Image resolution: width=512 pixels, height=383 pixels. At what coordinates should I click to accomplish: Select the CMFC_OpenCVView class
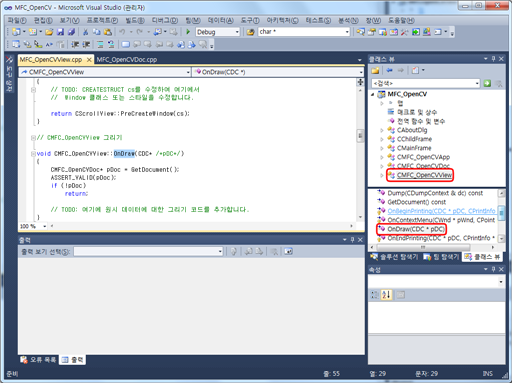[x=424, y=175]
